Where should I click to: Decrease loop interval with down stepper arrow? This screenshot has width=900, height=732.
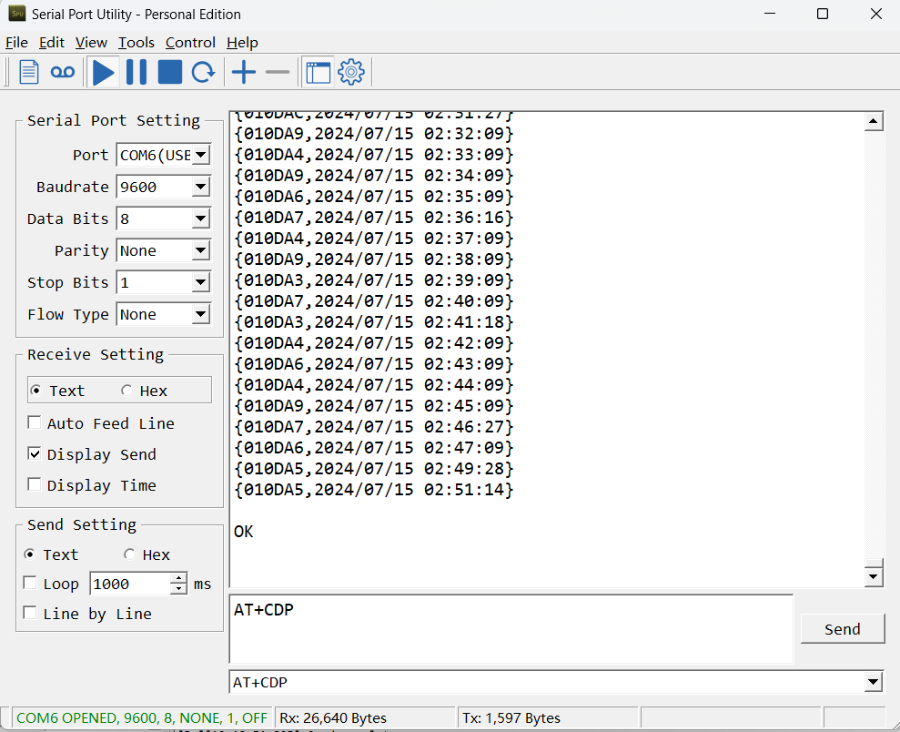click(179, 589)
